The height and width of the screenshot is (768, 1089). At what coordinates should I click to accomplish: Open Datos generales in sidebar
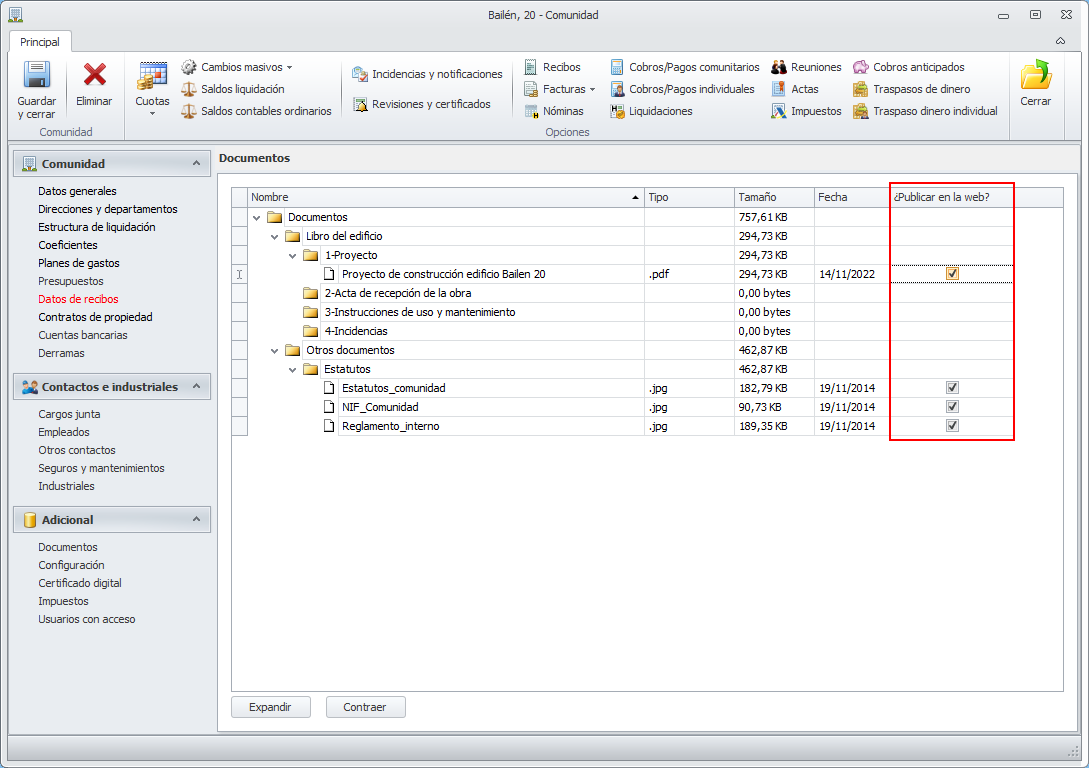click(77, 191)
